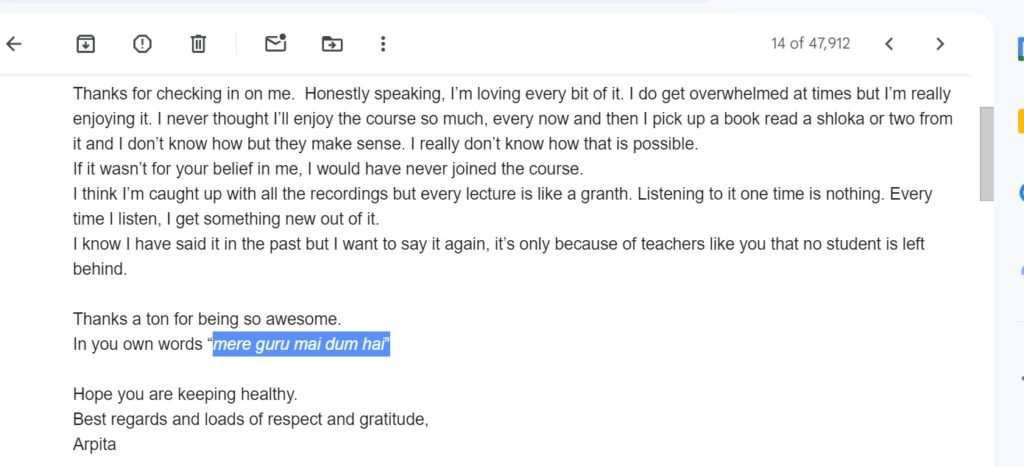1024x467 pixels.
Task: Open the Move to folder icon
Action: (x=332, y=44)
